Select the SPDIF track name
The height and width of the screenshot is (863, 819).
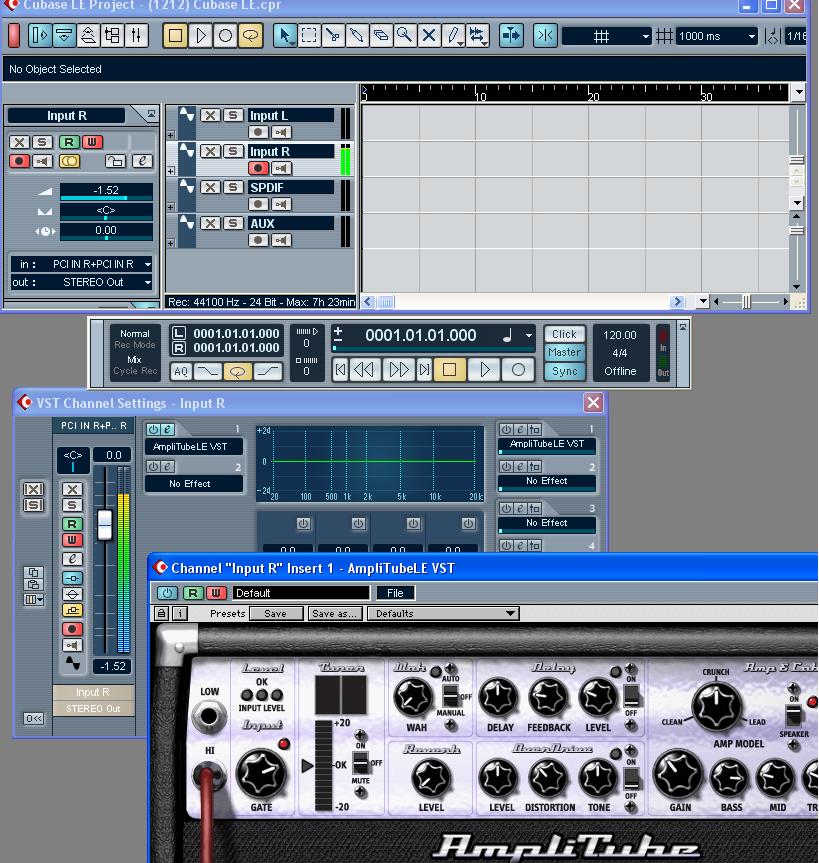(291, 187)
